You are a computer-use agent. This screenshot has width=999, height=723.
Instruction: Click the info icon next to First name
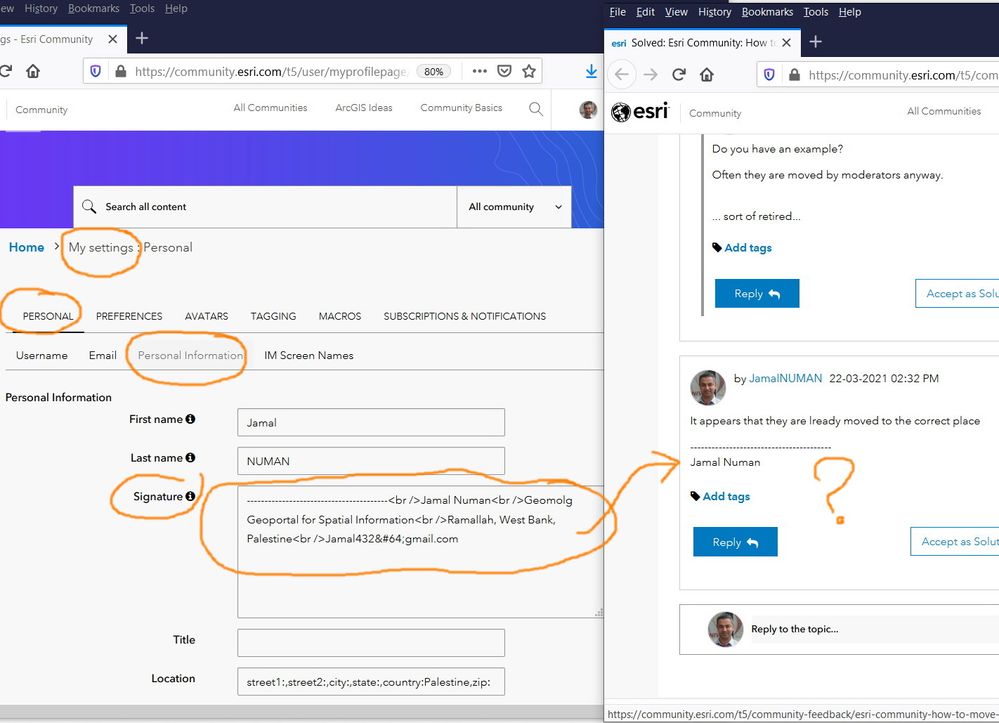coord(190,419)
